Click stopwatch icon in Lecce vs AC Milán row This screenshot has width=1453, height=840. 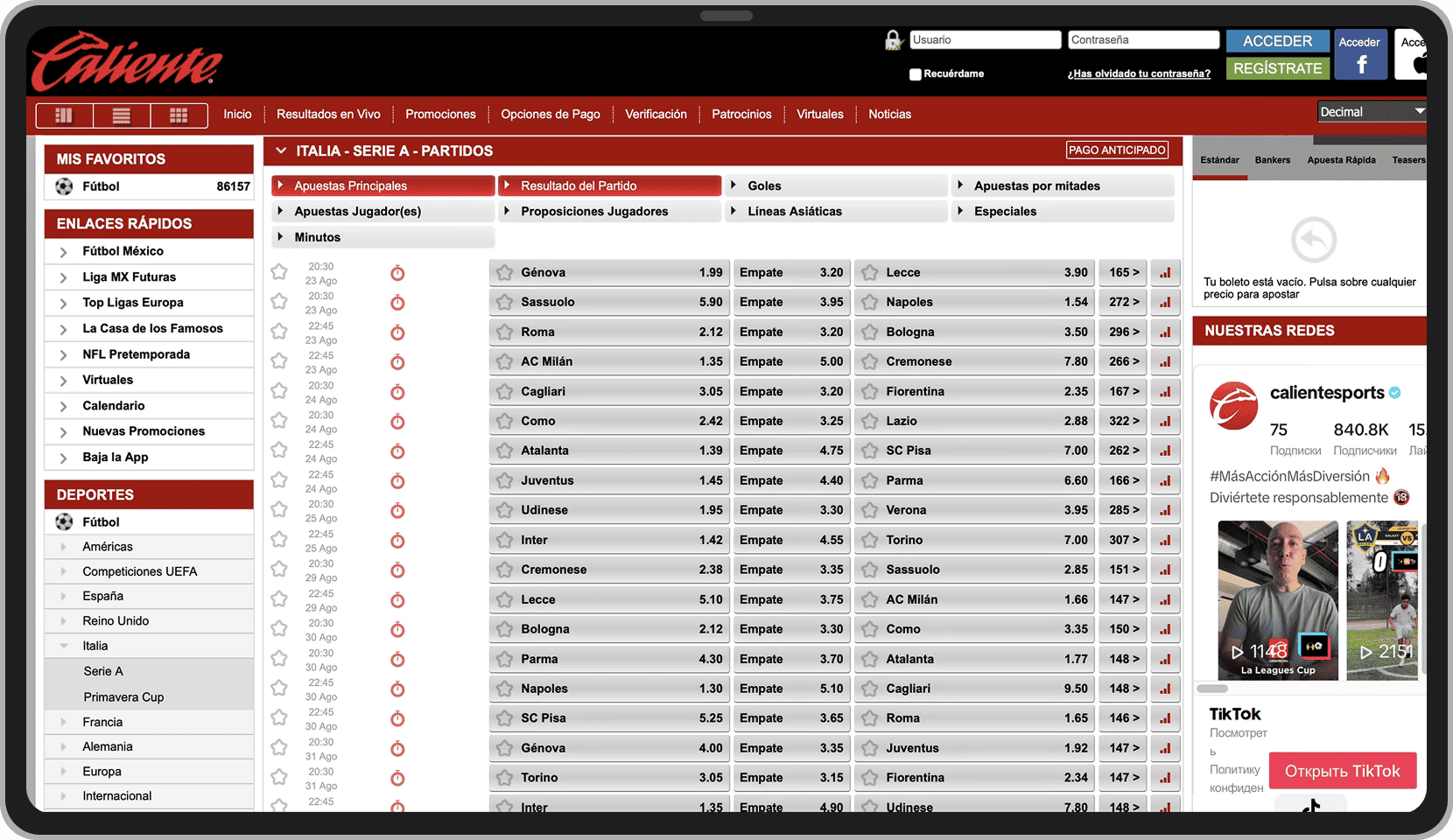pos(397,600)
